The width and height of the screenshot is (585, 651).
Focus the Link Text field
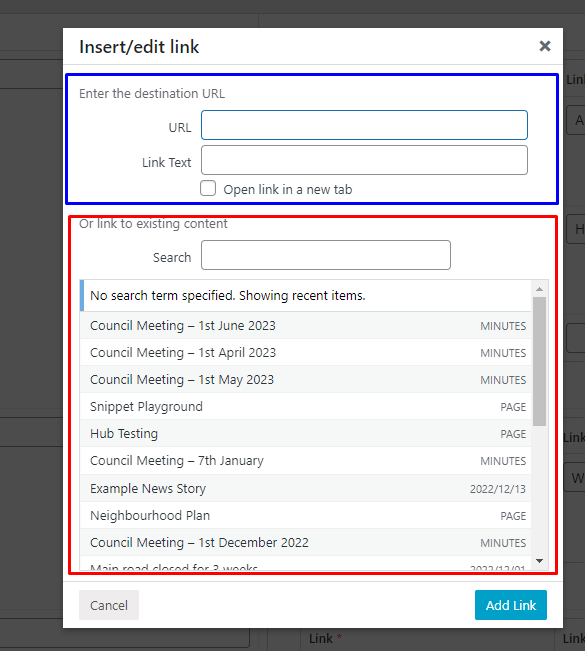tap(364, 160)
